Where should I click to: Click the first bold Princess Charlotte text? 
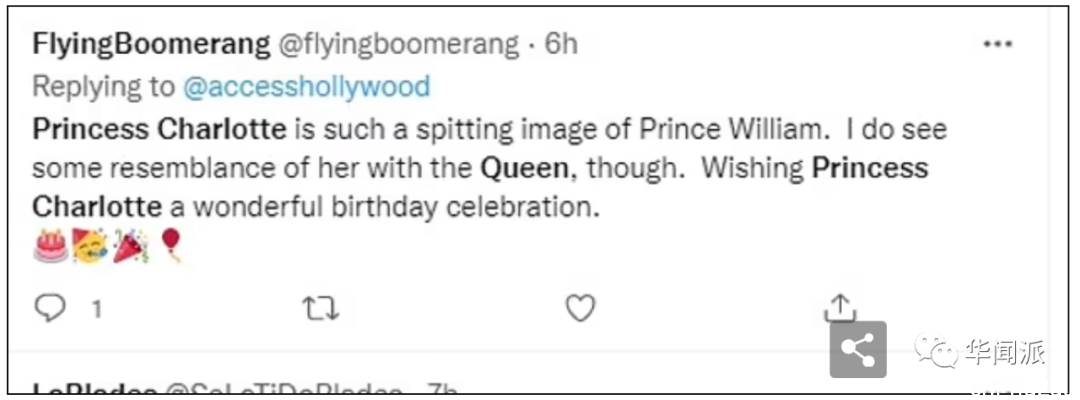coord(158,129)
